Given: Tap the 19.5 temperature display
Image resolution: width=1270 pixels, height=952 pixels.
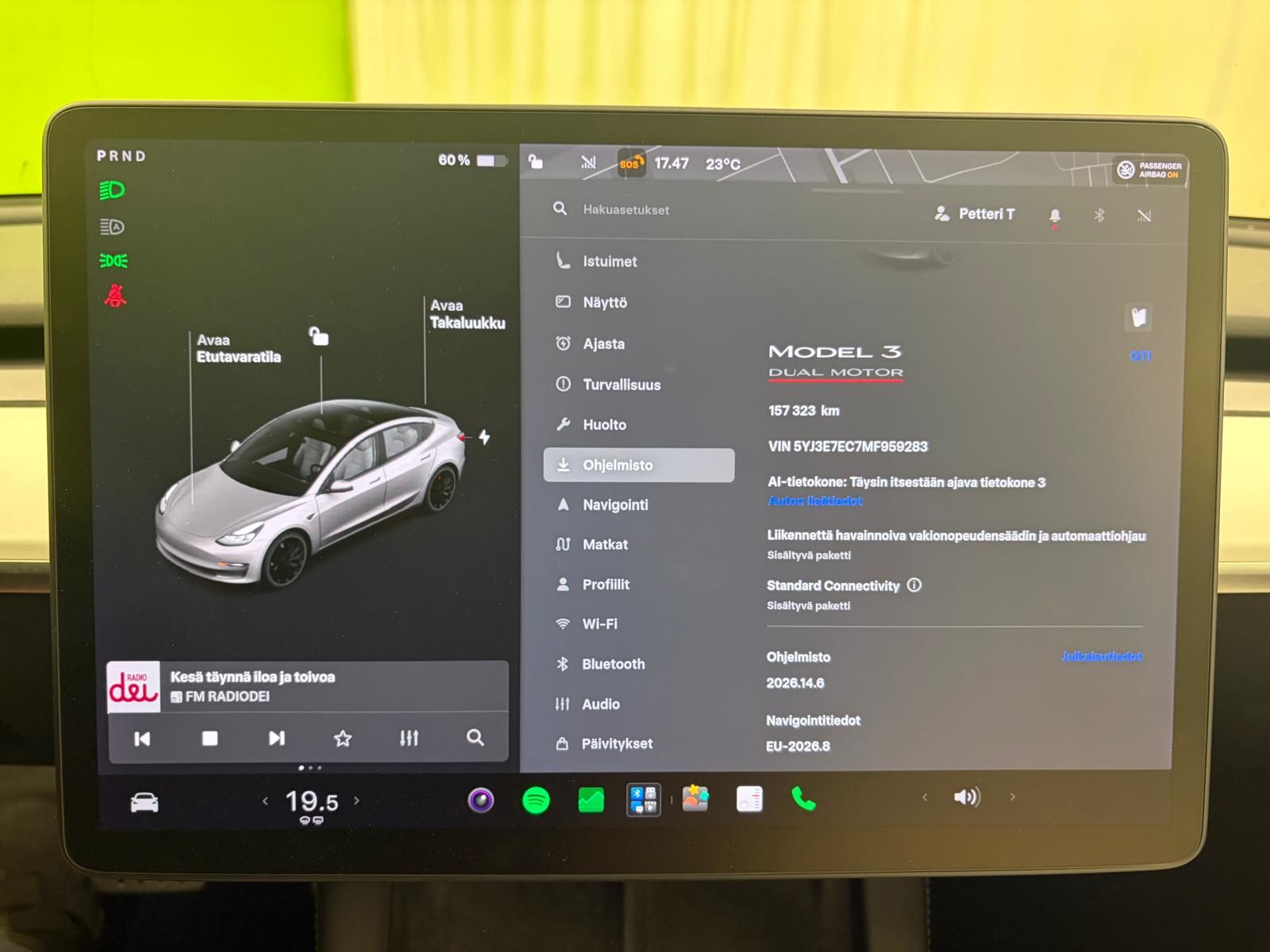Looking at the screenshot, I should pyautogui.click(x=311, y=801).
